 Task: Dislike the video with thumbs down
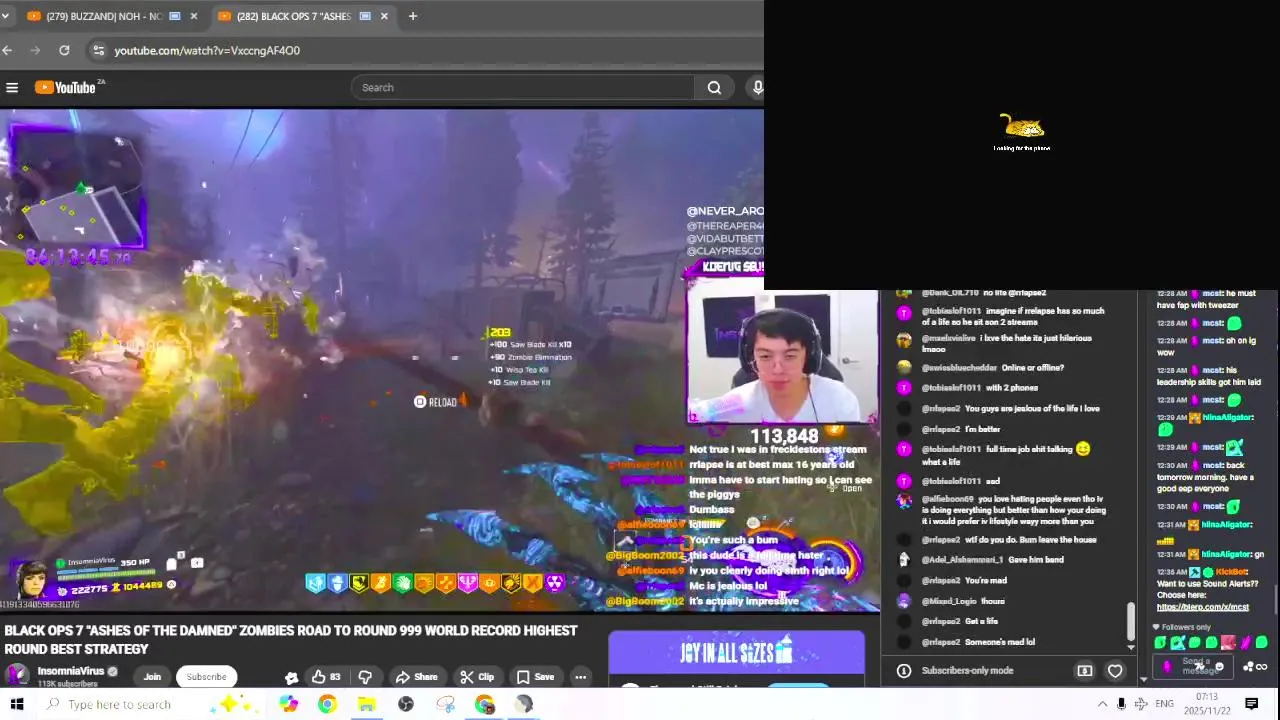click(365, 677)
